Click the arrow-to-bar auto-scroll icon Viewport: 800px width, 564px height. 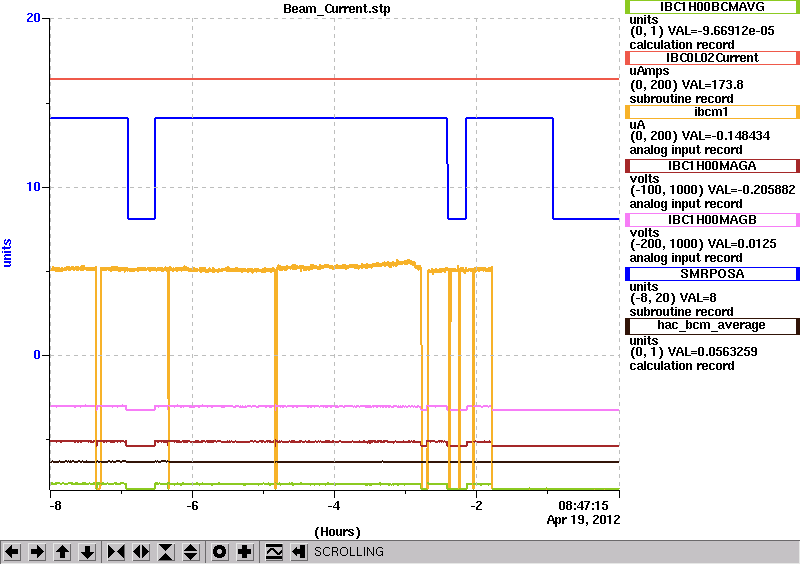click(299, 552)
